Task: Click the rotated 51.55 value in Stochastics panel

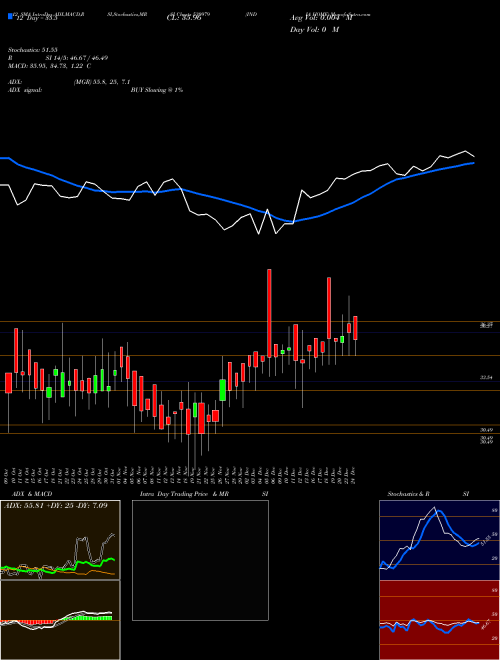Action: click(x=484, y=541)
